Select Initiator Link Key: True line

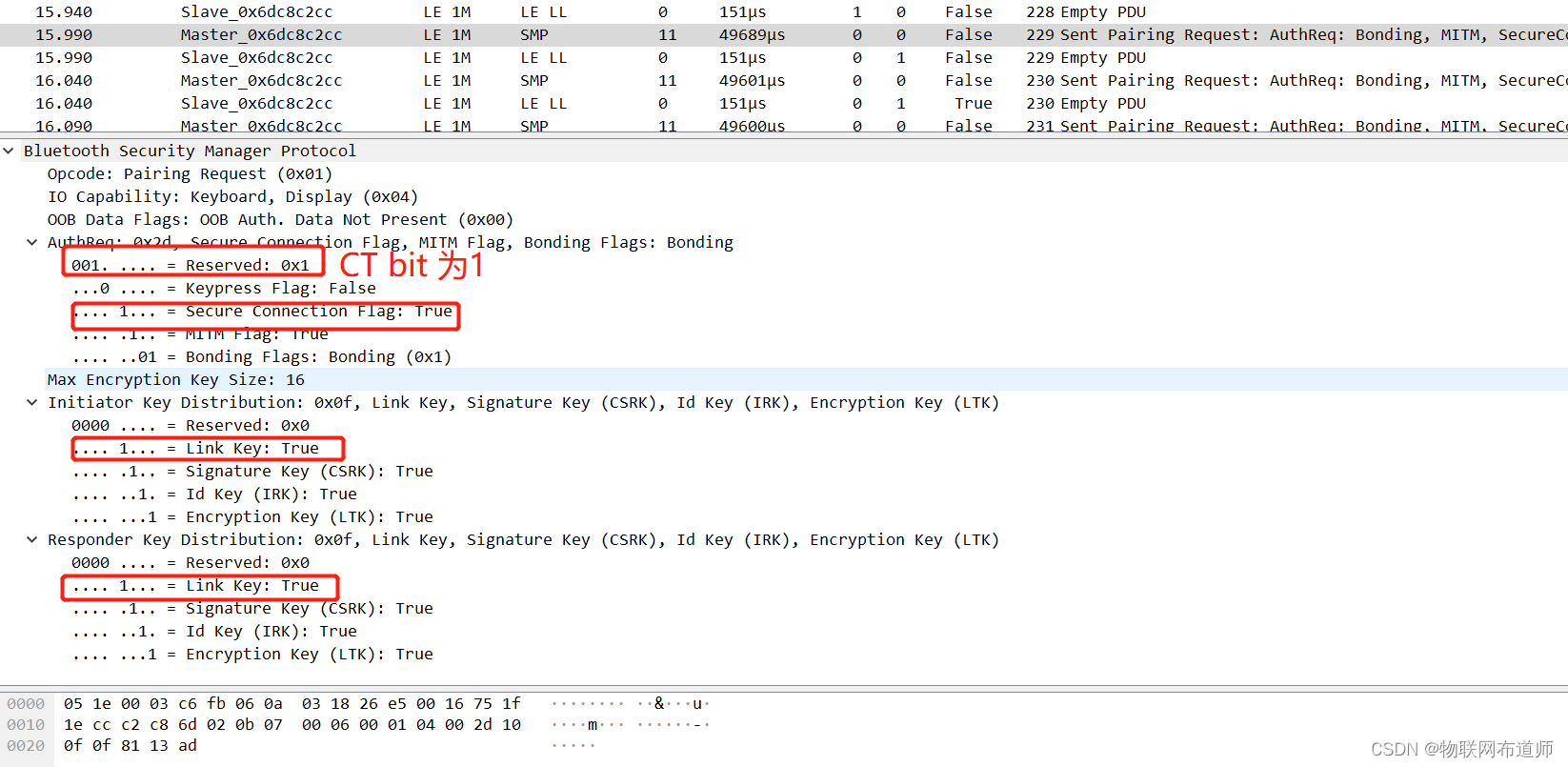pyautogui.click(x=195, y=448)
